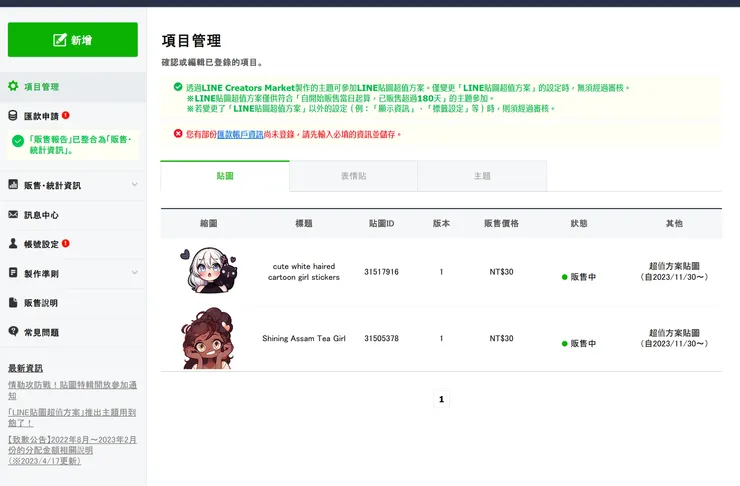The image size is (740, 486).
Task: Click title Shining Assam Tea Girl
Action: pos(304,338)
